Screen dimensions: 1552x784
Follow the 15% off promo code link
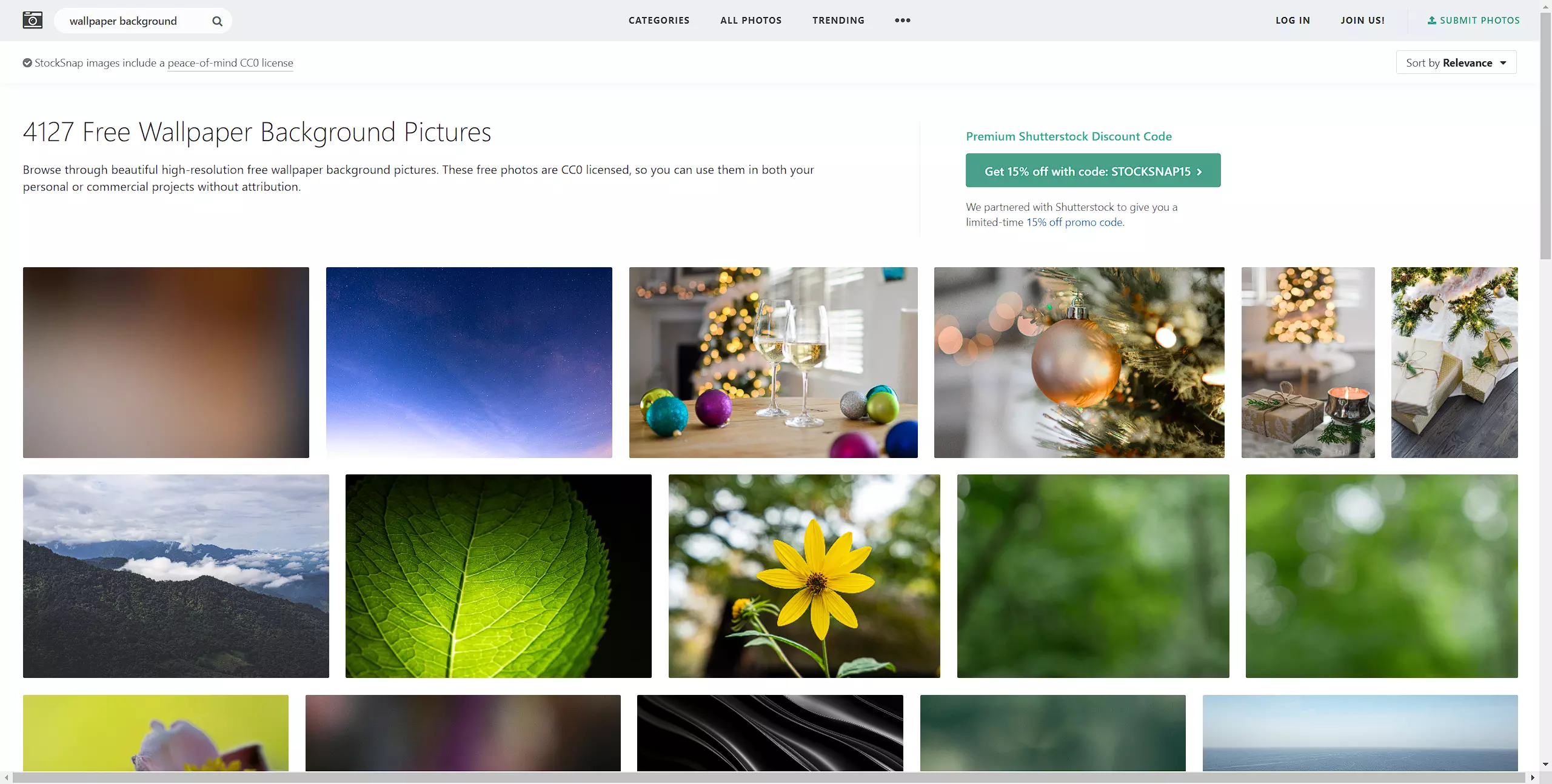(1074, 222)
